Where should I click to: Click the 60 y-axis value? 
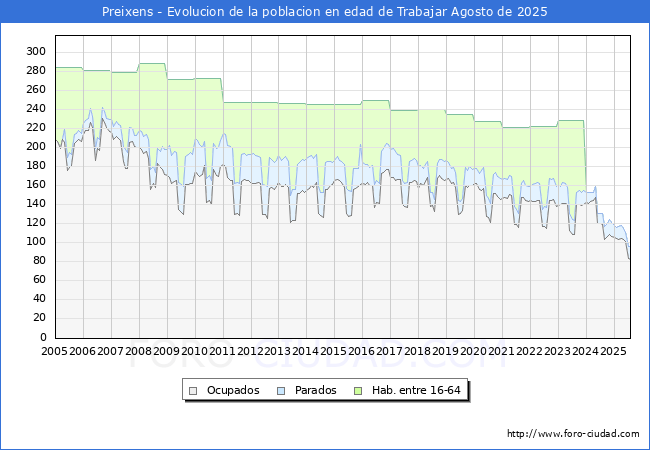(x=39, y=280)
